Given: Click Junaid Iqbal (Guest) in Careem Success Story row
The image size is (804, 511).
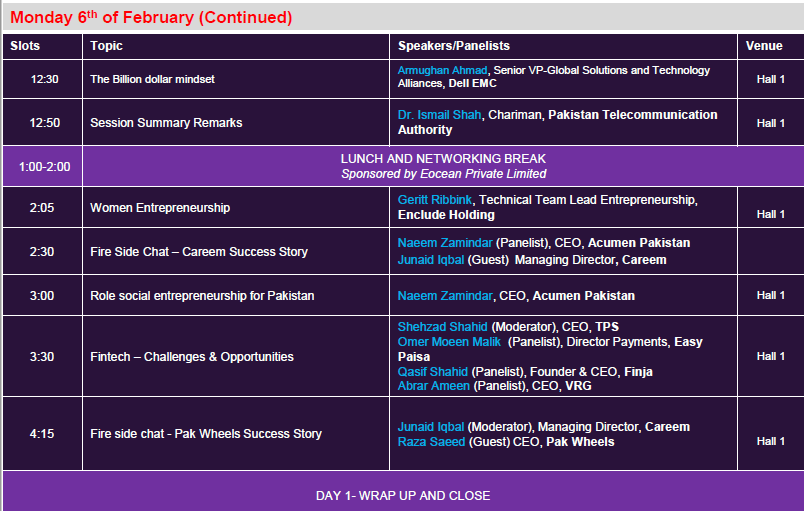Looking at the screenshot, I should [432, 260].
